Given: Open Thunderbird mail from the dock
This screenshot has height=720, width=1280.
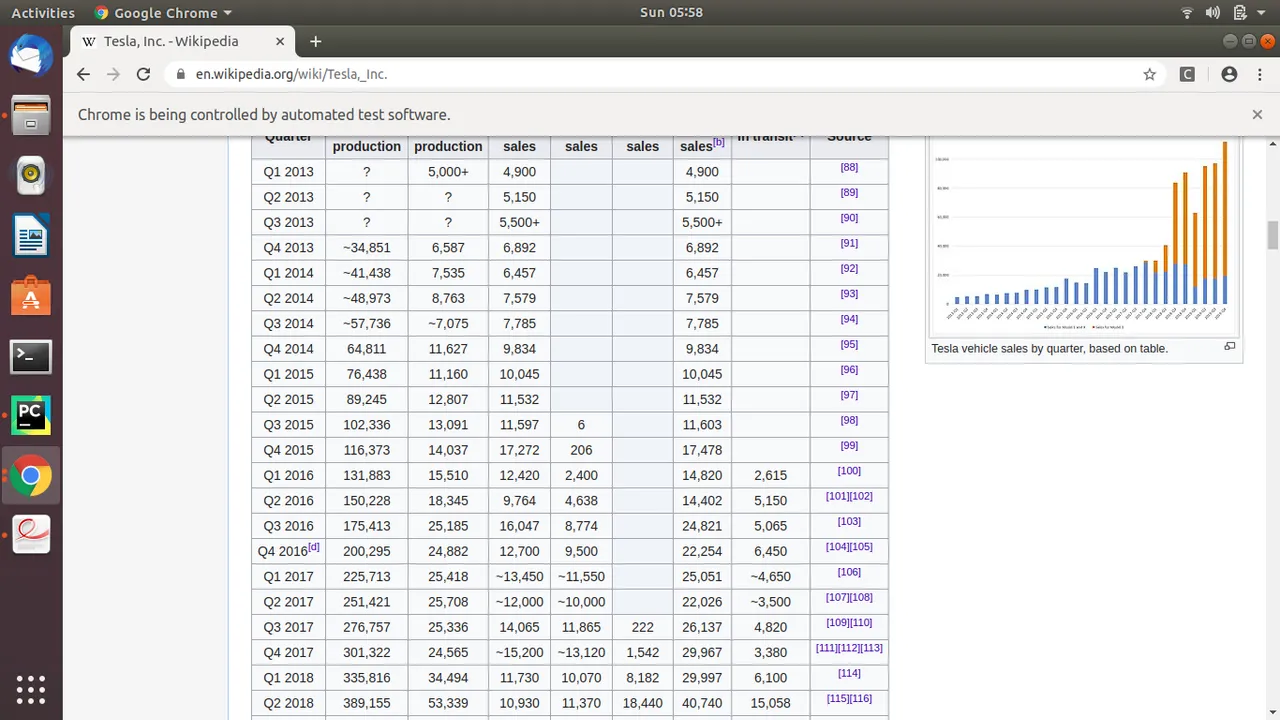Looking at the screenshot, I should (31, 55).
